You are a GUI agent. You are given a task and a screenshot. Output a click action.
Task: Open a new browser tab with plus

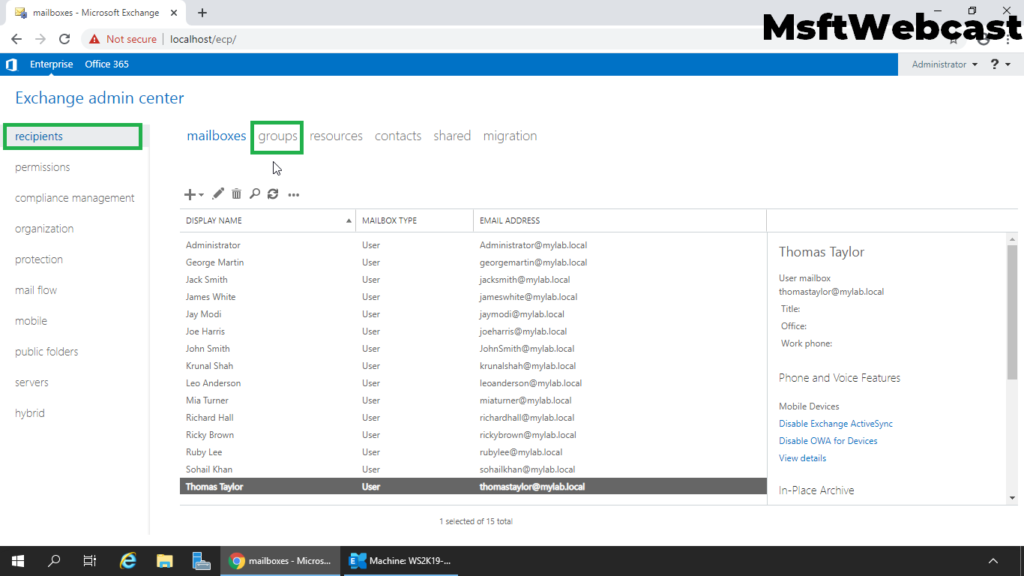[x=202, y=12]
